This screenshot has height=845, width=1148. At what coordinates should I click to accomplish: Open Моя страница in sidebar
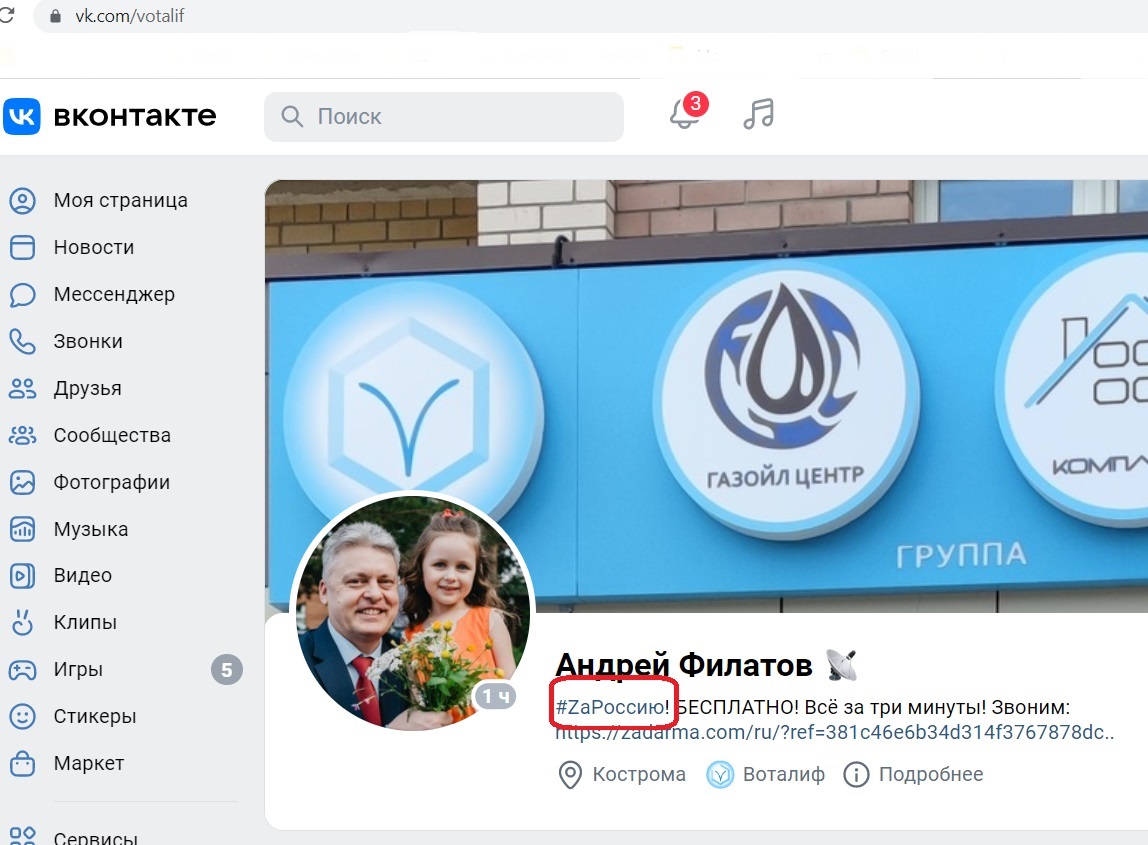(121, 201)
